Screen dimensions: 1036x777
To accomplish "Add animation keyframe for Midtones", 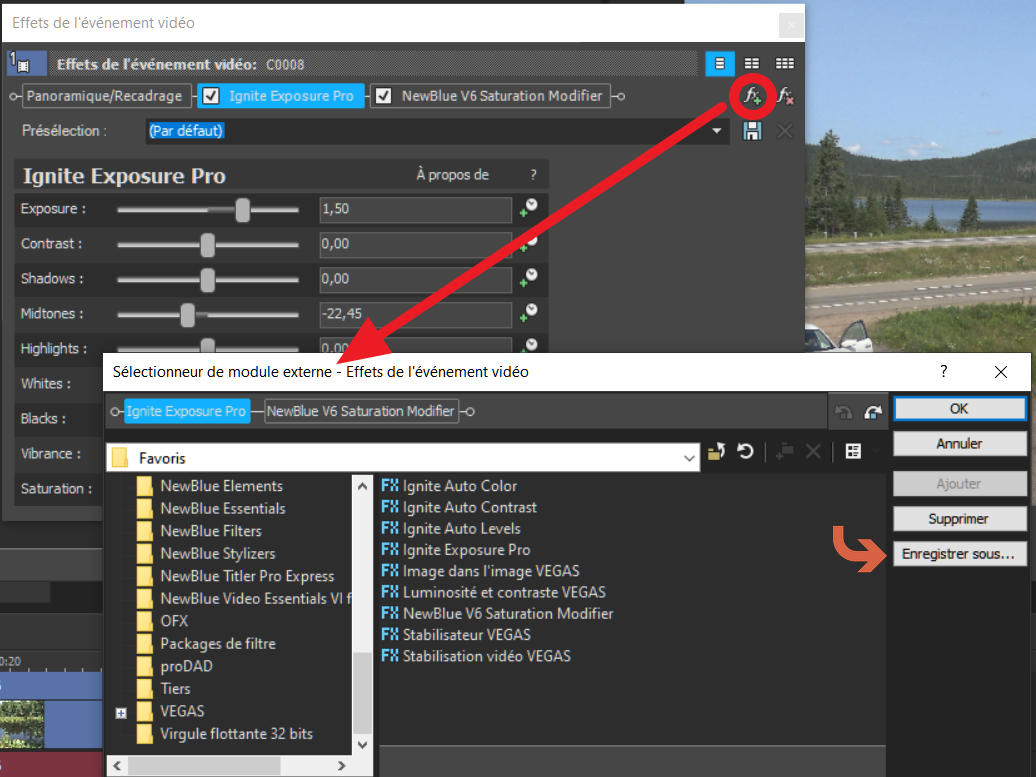I will 529,313.
